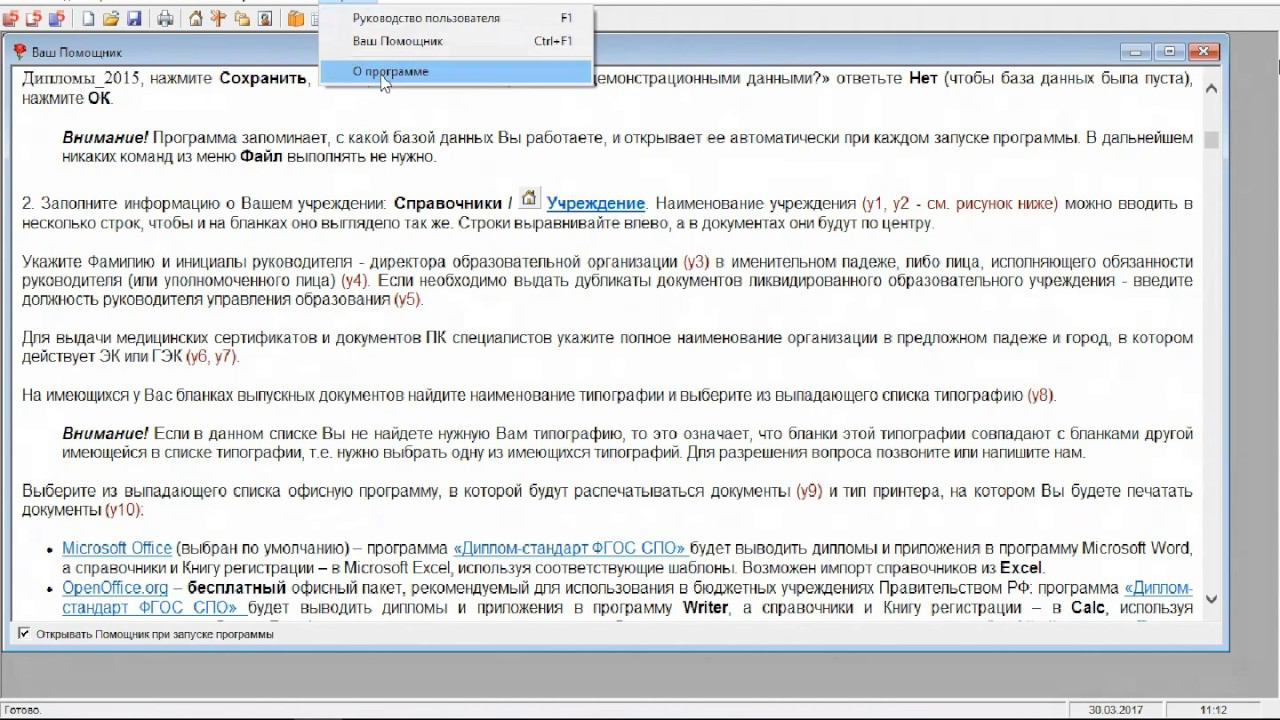
Task: Click the orange signpost toolbar icon
Action: pyautogui.click(x=219, y=19)
